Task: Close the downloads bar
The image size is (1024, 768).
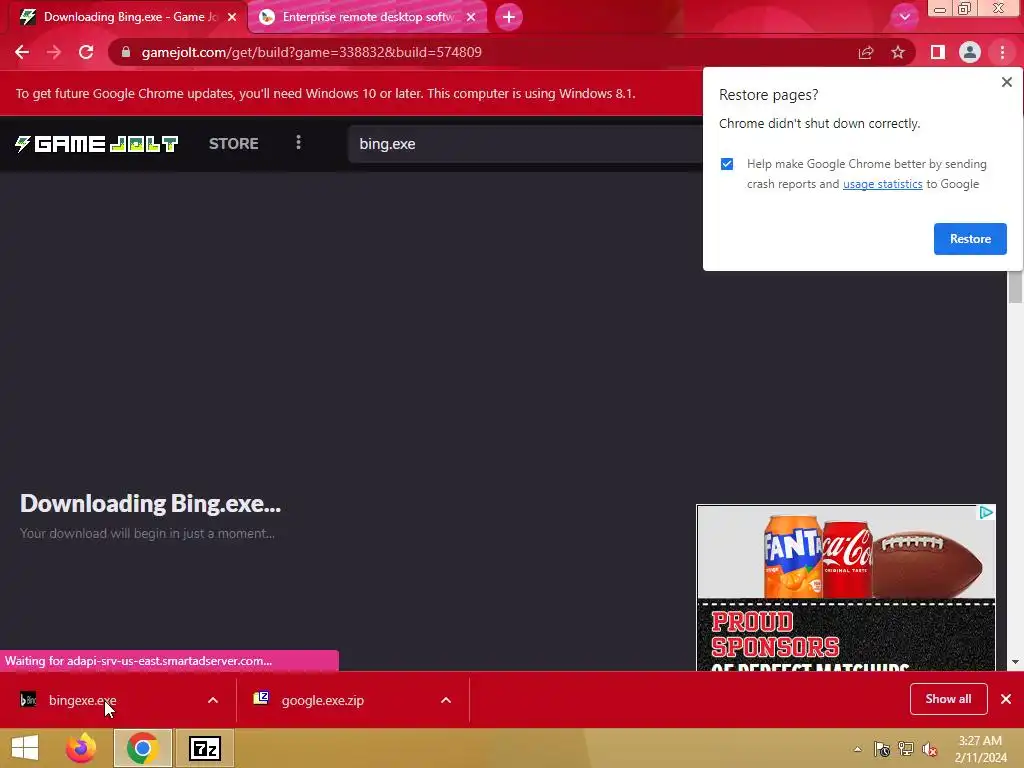Action: (x=1006, y=699)
